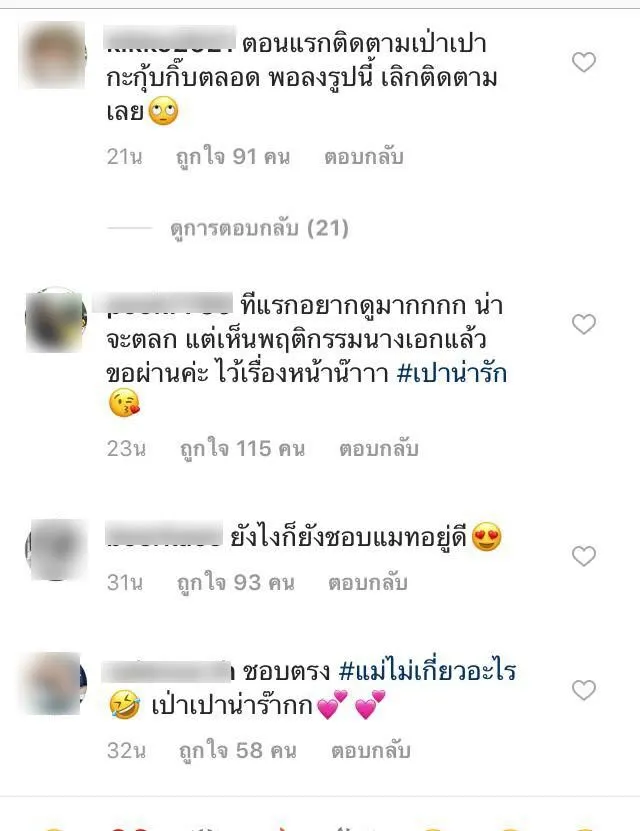
Task: Open hashtag #เปาน่ารัก
Action: [x=452, y=373]
